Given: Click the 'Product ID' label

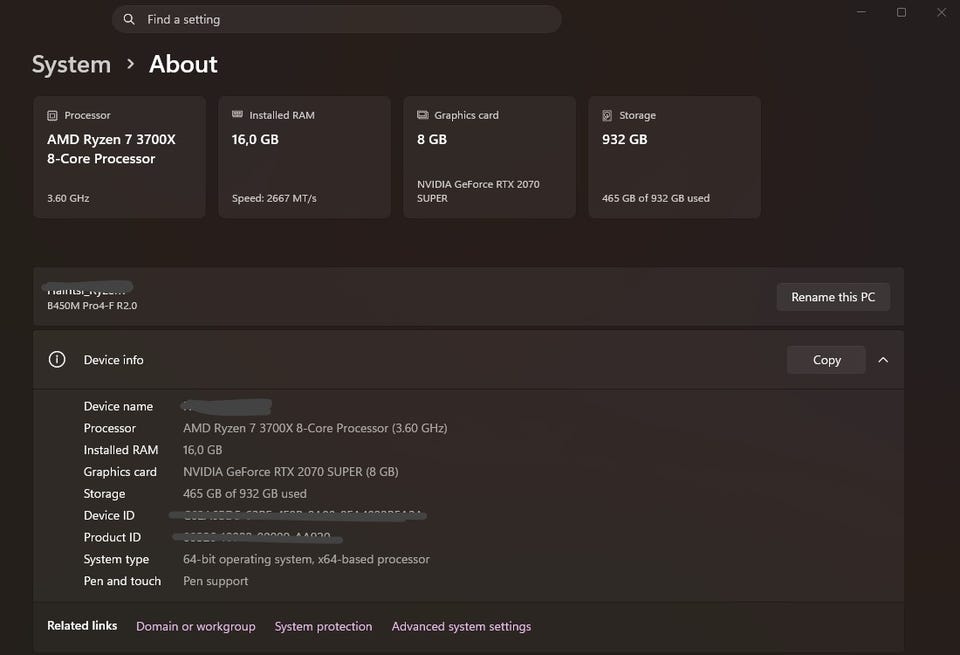Looking at the screenshot, I should click(112, 537).
